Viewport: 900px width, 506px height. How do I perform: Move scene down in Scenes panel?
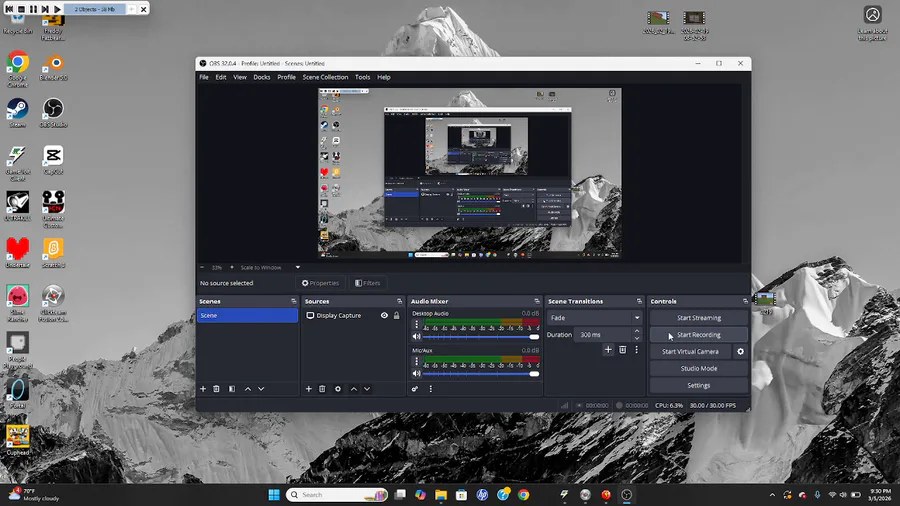261,389
